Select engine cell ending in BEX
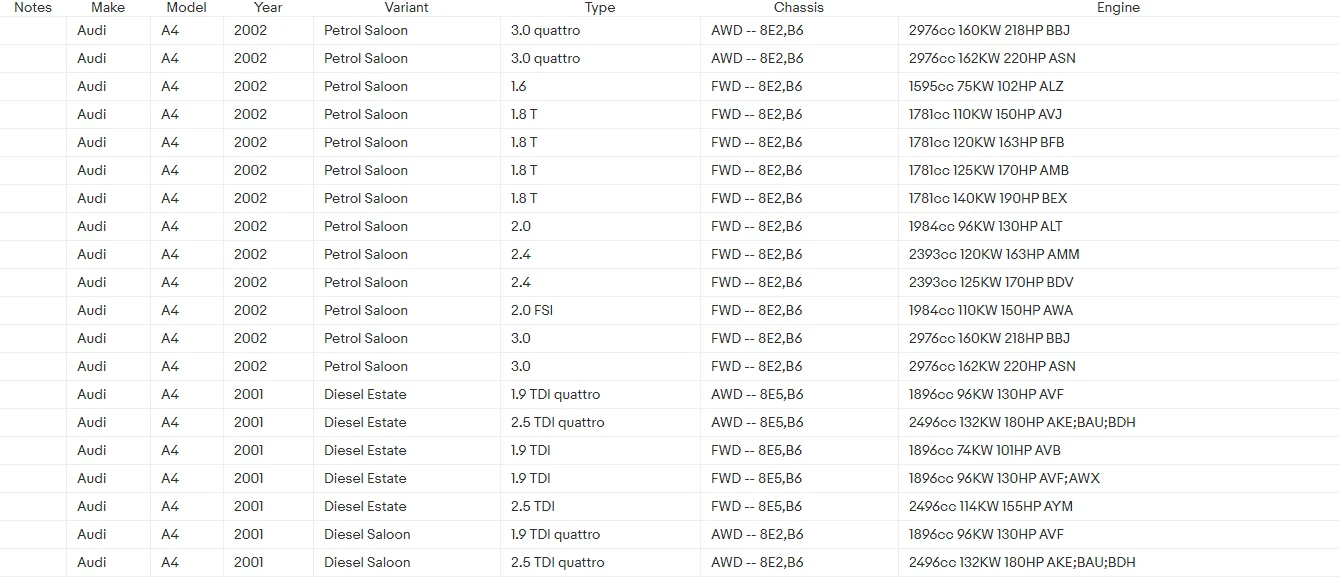 [x=988, y=198]
